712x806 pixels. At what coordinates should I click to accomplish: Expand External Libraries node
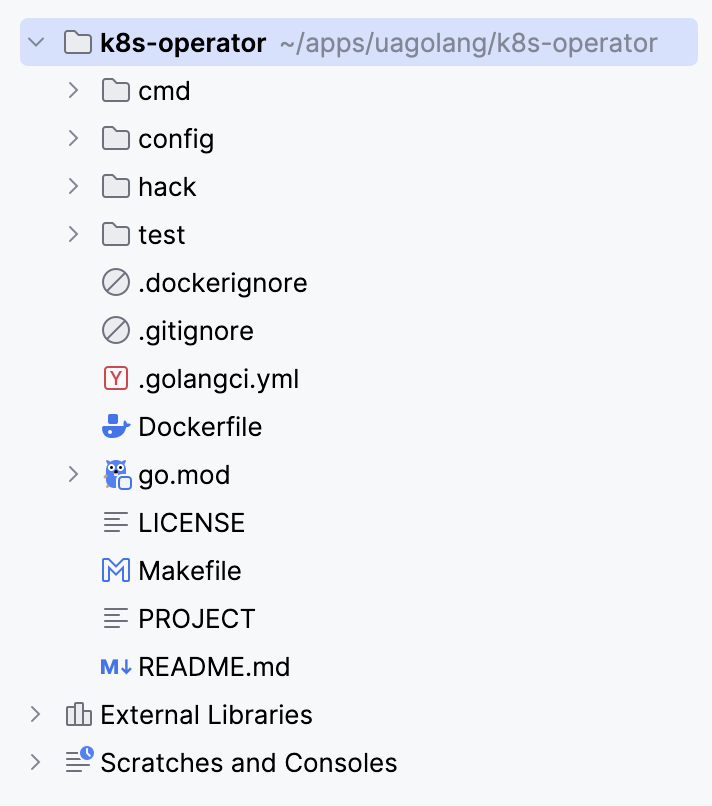35,715
